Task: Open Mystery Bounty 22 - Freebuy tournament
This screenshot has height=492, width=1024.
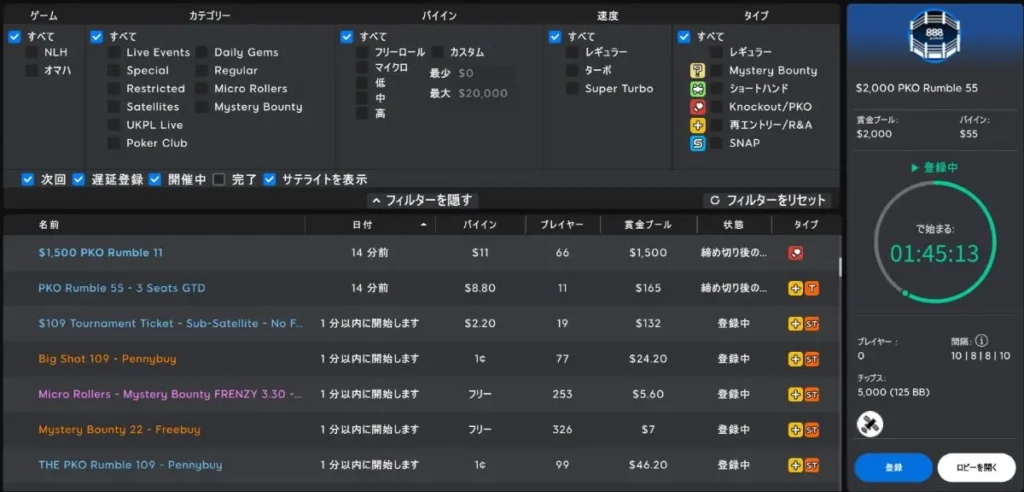Action: click(x=120, y=430)
